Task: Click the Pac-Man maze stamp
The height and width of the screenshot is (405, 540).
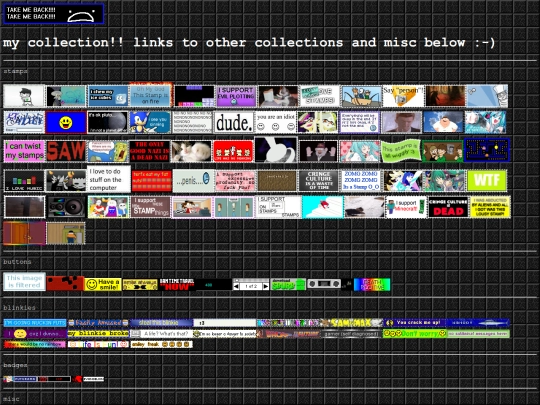Action: click(x=487, y=150)
